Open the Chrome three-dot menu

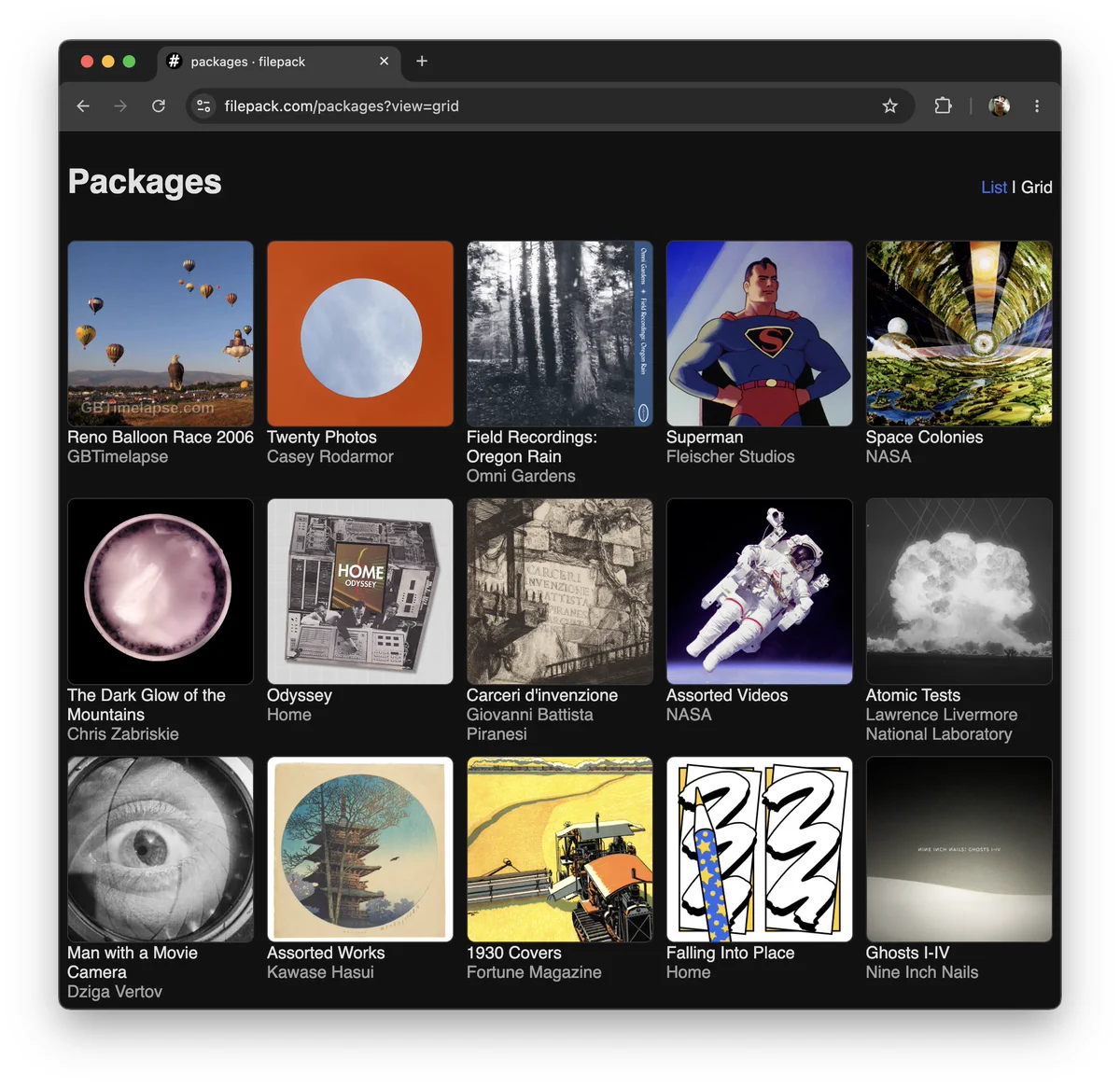(1037, 106)
